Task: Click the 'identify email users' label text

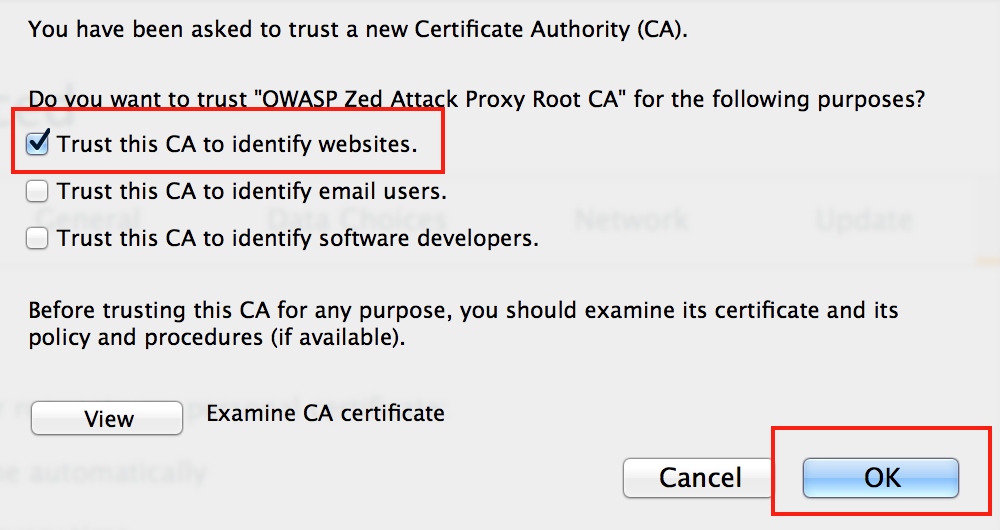Action: [252, 191]
